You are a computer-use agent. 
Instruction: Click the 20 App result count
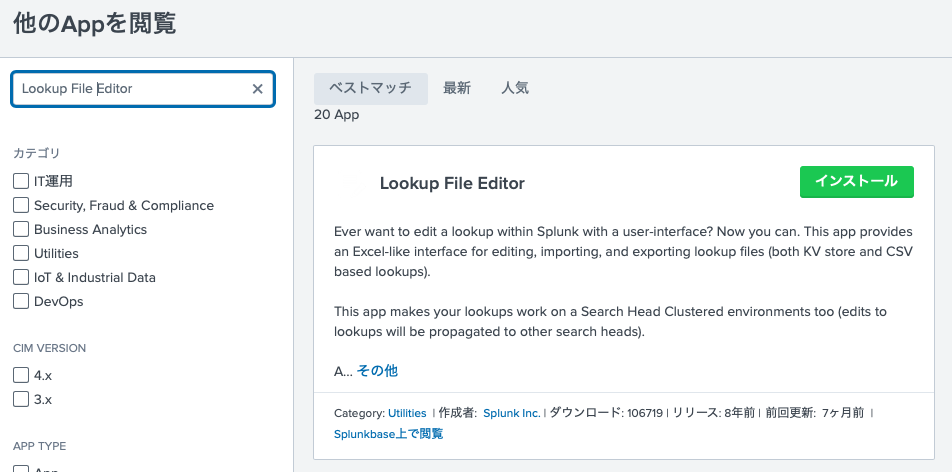(x=336, y=115)
